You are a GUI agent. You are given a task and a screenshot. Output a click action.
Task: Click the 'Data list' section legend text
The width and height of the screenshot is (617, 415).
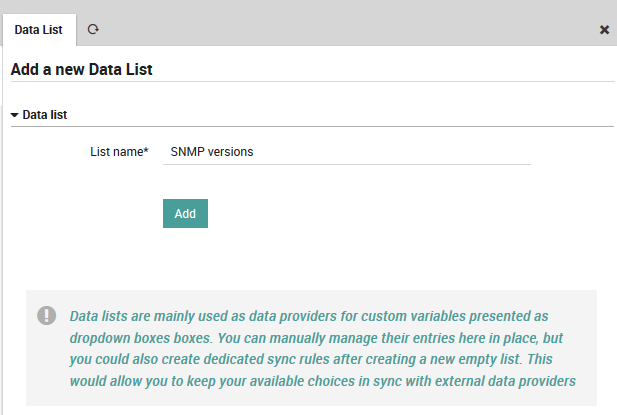(x=44, y=115)
